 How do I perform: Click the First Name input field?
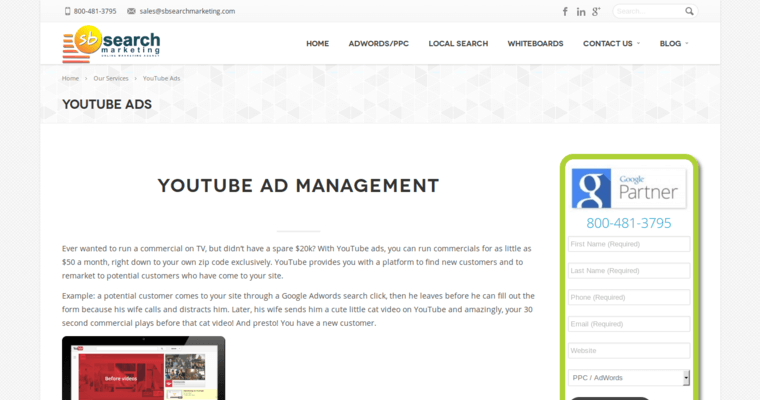click(x=628, y=244)
